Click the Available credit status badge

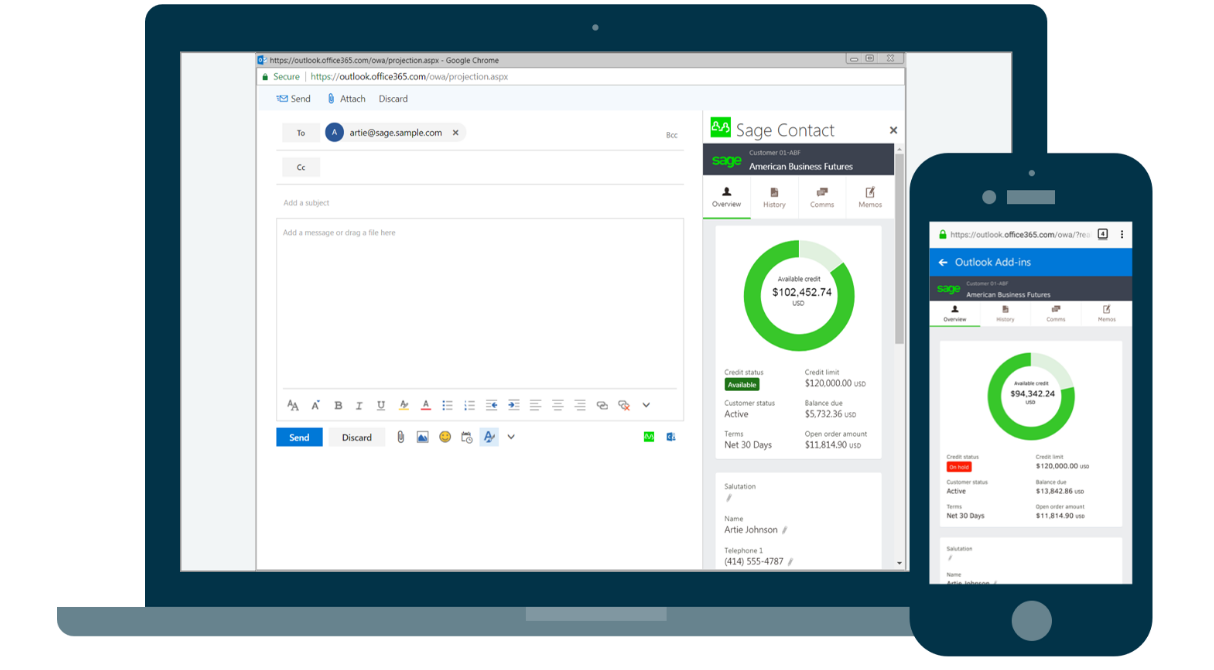point(742,384)
